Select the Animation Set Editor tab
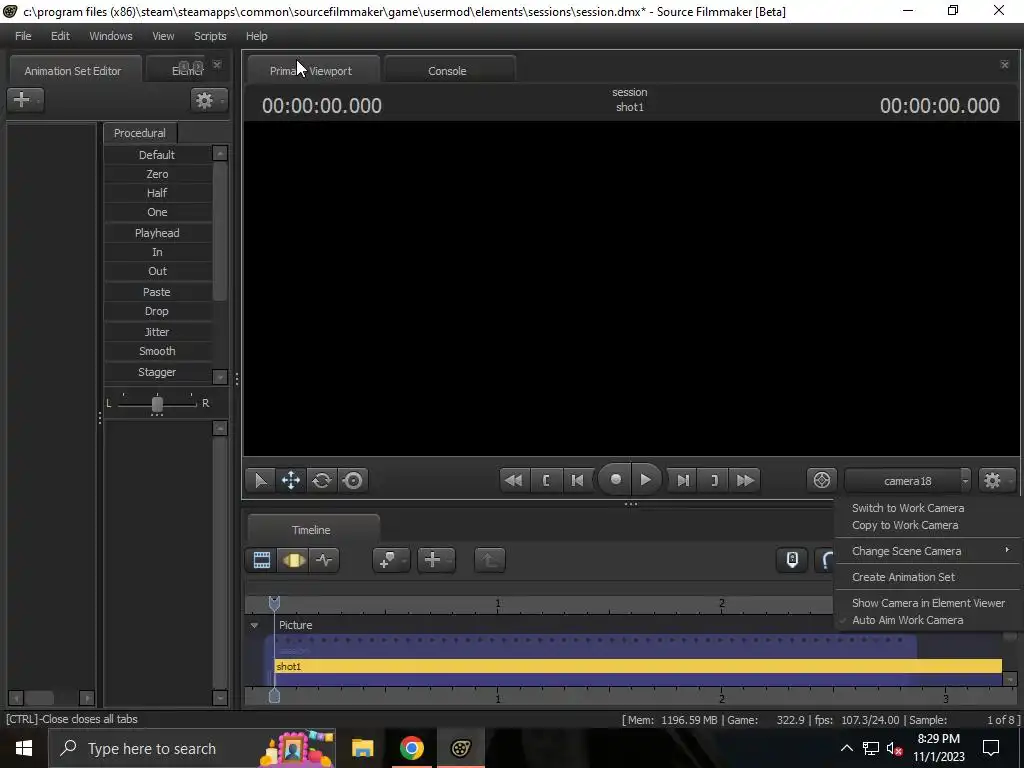1024x768 pixels. (x=74, y=71)
